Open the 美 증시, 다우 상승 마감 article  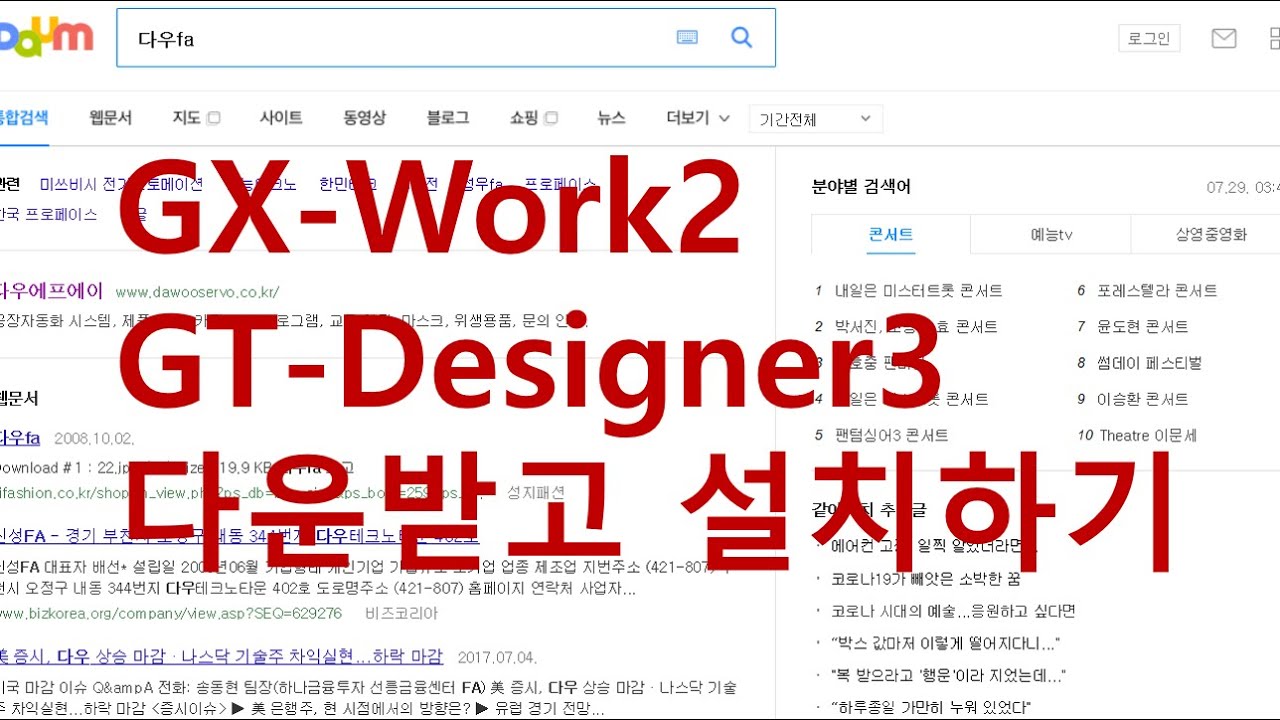[220, 657]
